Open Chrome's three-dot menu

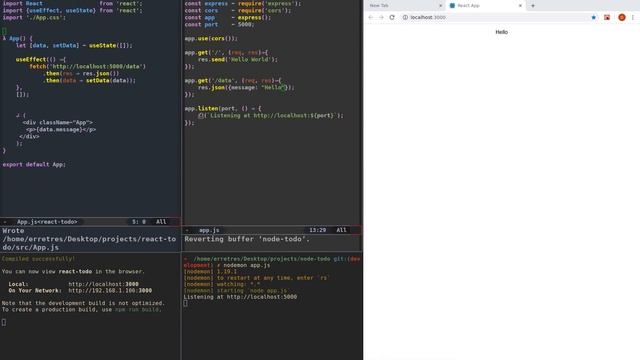coord(633,17)
